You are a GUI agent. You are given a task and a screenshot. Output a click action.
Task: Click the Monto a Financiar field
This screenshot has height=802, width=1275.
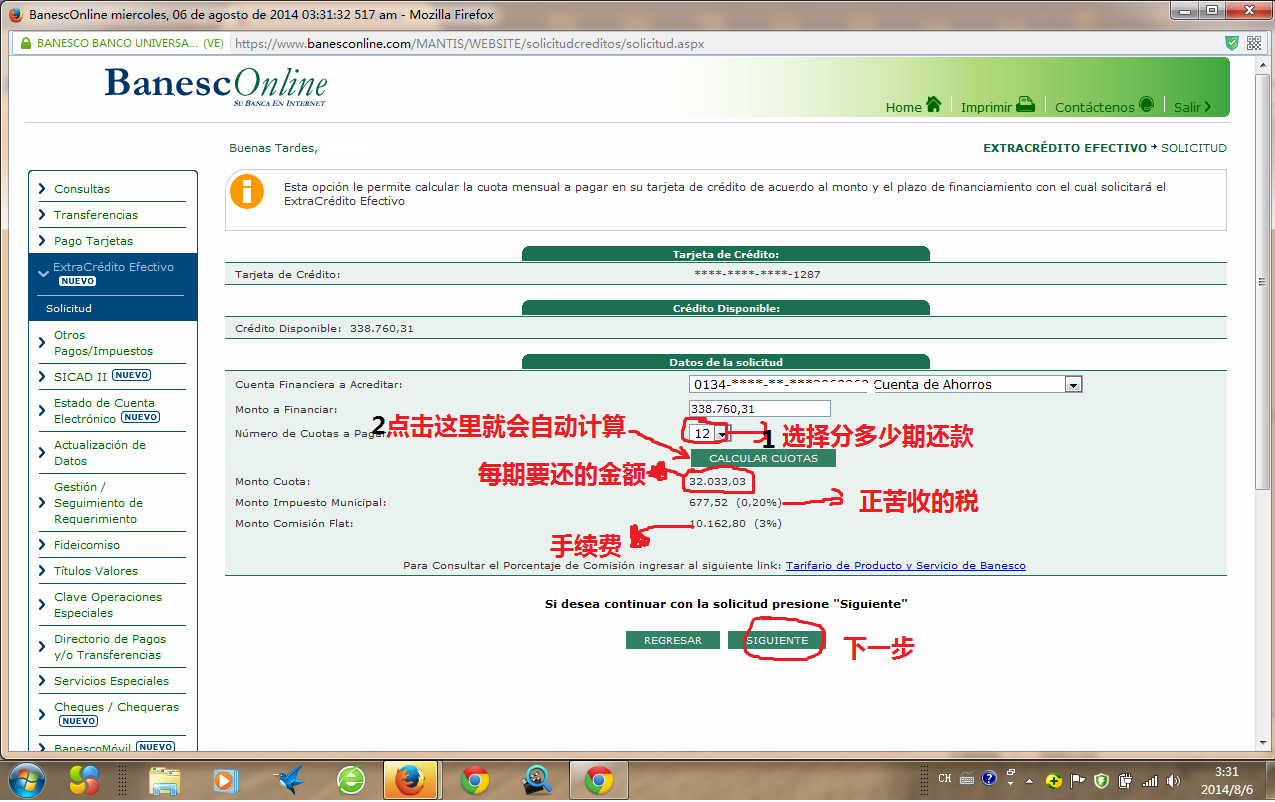point(760,409)
